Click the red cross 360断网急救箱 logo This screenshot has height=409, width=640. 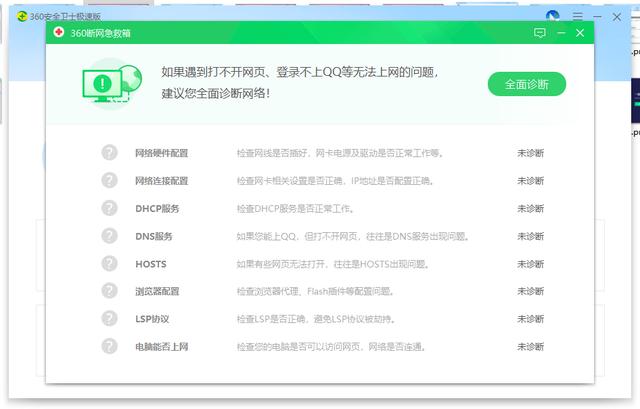tap(62, 33)
